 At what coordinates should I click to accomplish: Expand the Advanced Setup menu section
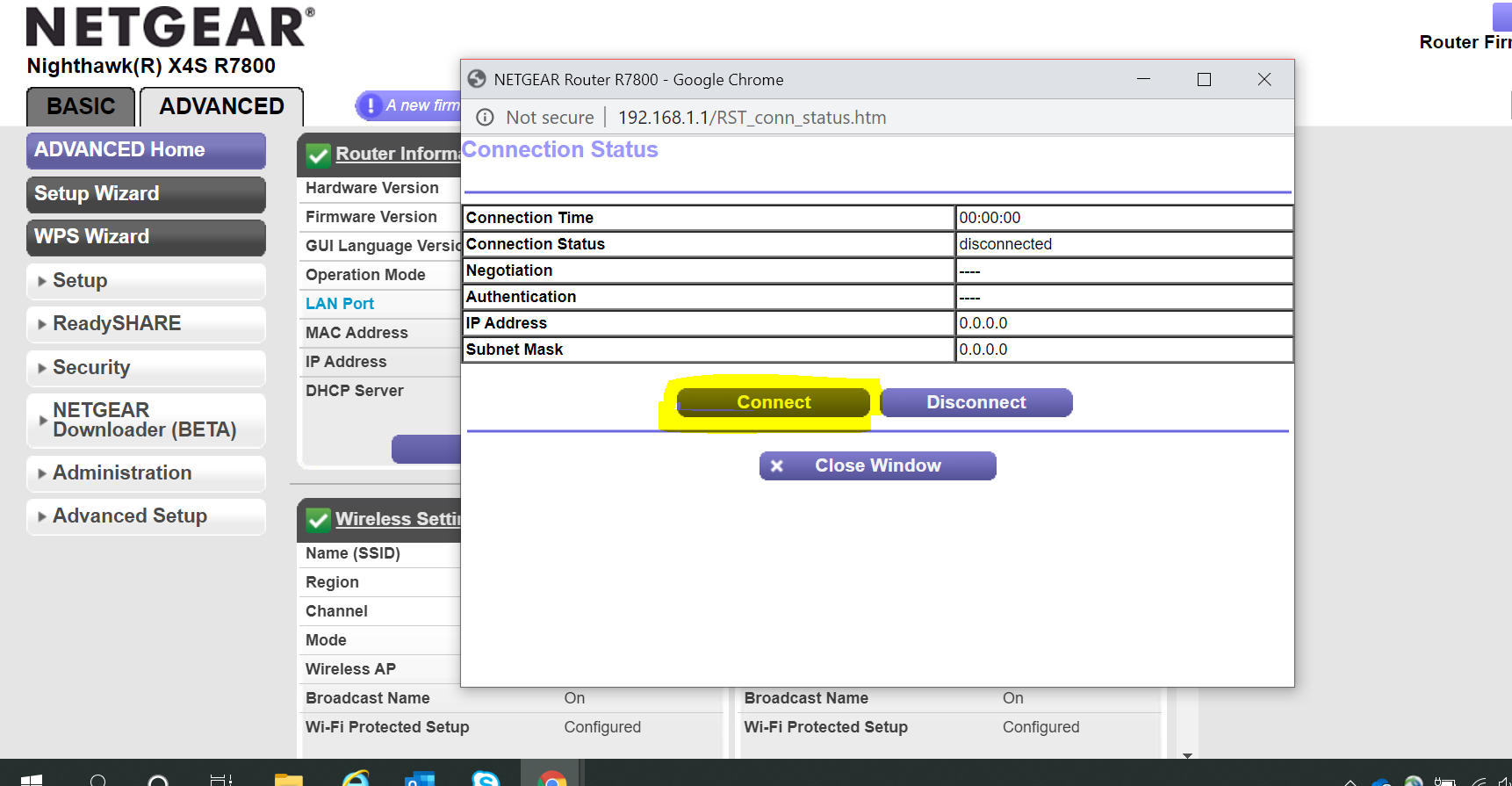coord(146,516)
